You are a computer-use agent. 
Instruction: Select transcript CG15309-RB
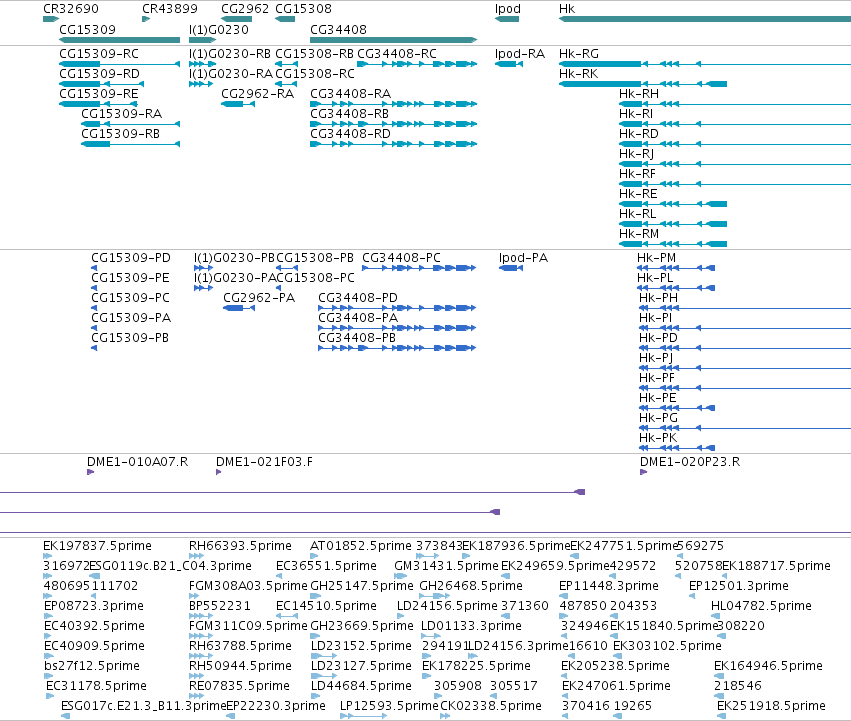[120, 134]
